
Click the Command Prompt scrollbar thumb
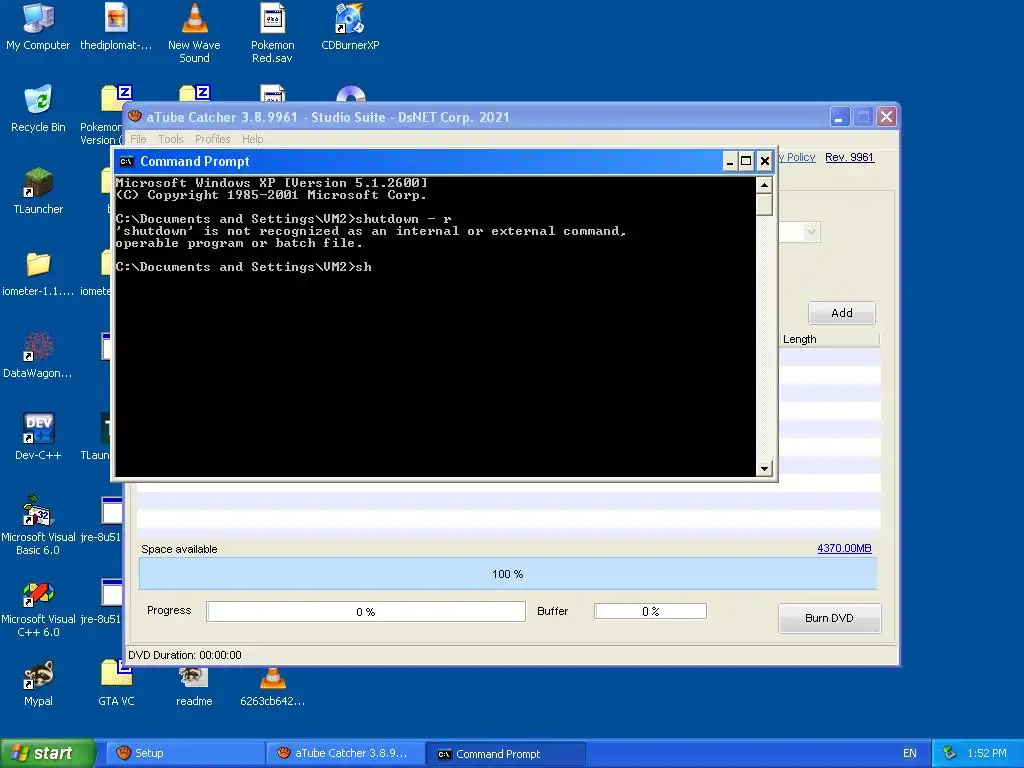pos(764,204)
